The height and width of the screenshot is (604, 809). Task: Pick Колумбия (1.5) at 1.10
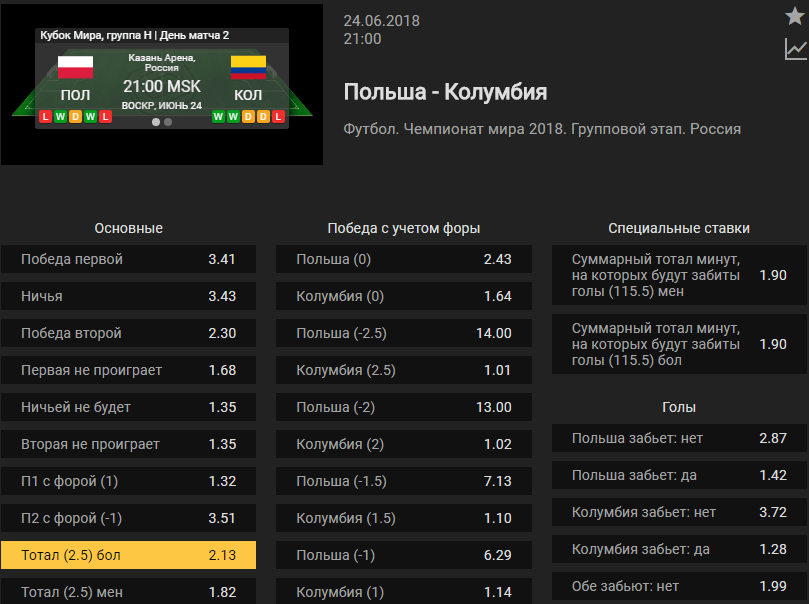(404, 518)
